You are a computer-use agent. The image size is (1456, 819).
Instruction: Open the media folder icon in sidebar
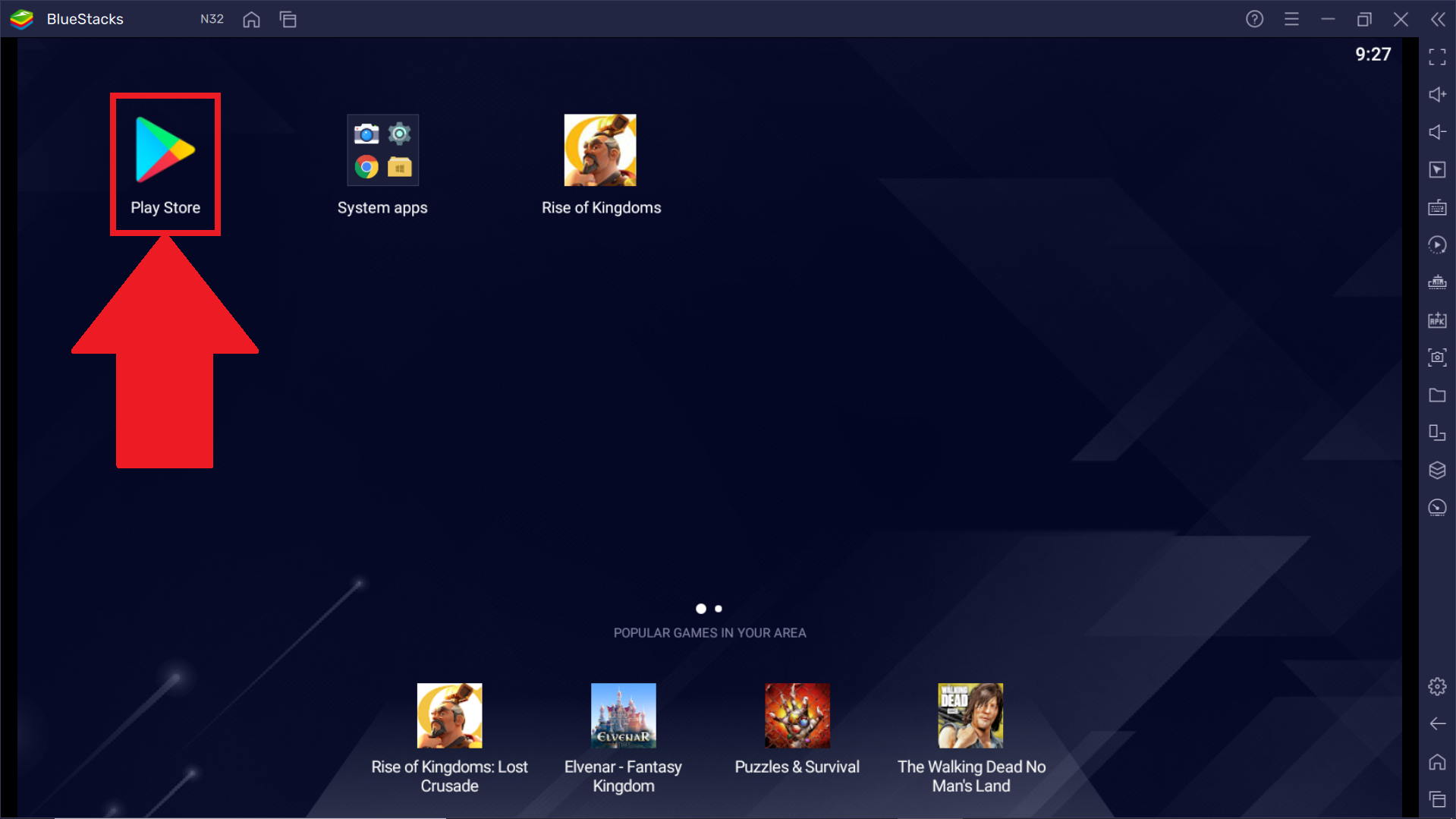pyautogui.click(x=1437, y=395)
